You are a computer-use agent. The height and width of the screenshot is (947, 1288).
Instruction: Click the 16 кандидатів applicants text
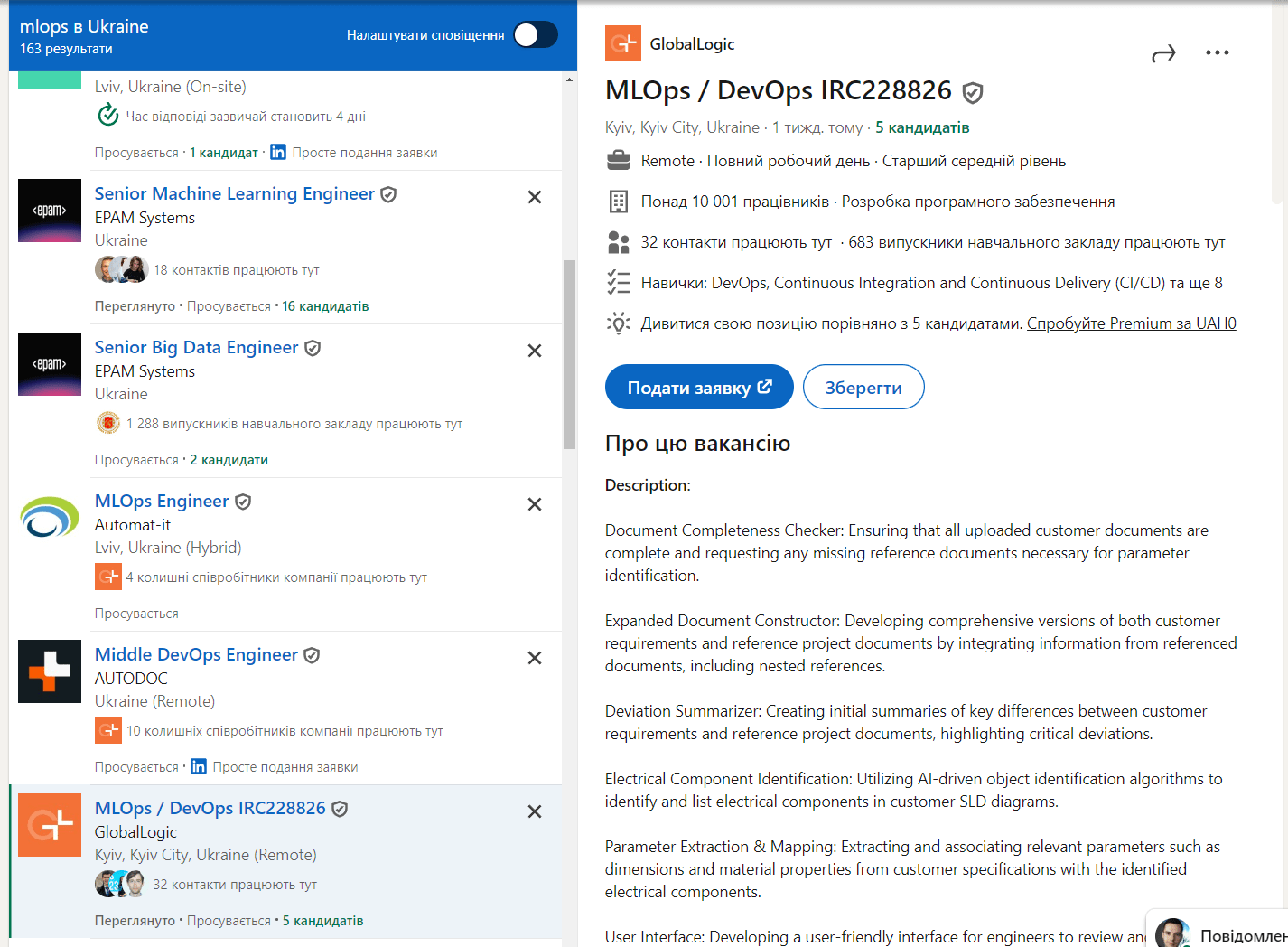click(325, 306)
